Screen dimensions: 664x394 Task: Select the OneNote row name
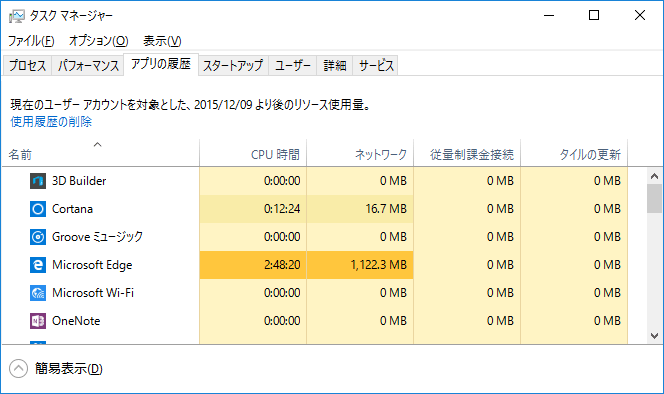(76, 321)
